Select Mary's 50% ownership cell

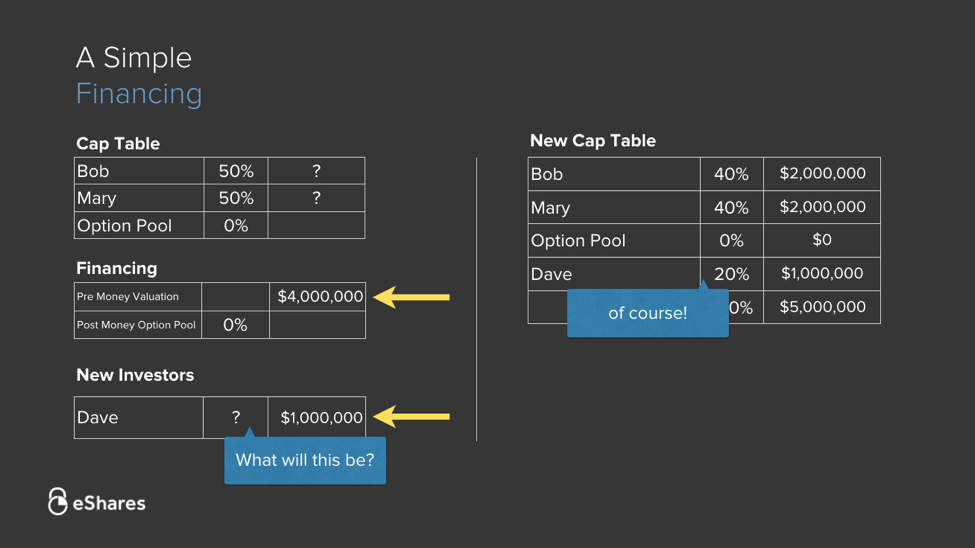coord(236,198)
